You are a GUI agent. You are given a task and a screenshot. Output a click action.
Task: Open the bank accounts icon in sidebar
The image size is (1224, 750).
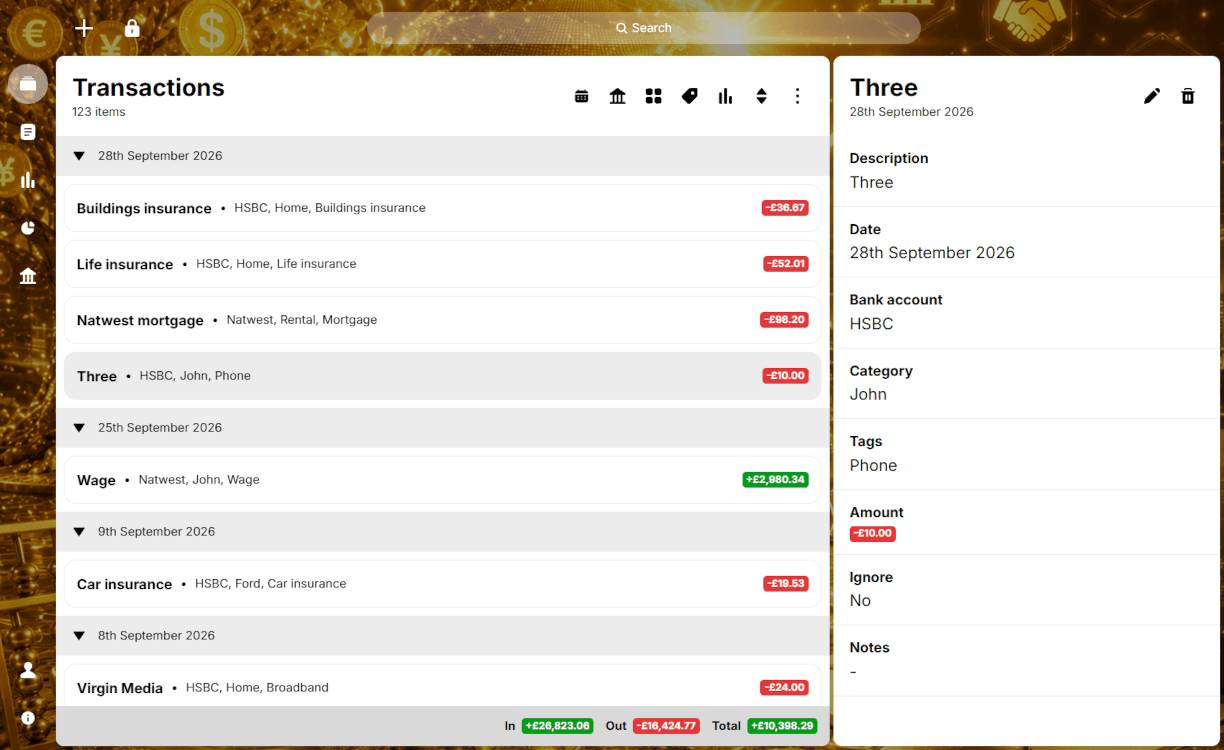coord(28,276)
